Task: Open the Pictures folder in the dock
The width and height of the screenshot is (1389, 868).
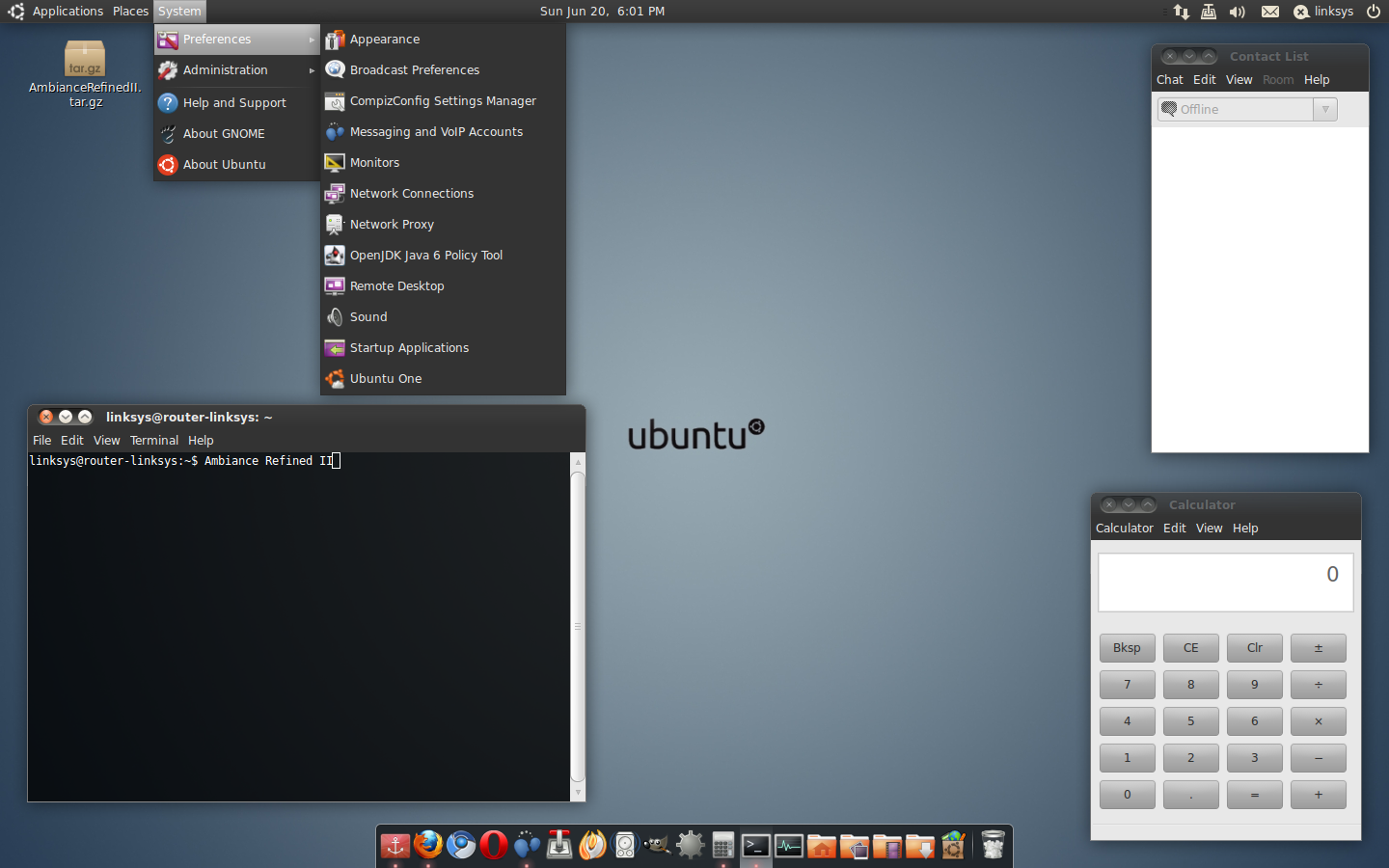Action: tap(855, 846)
